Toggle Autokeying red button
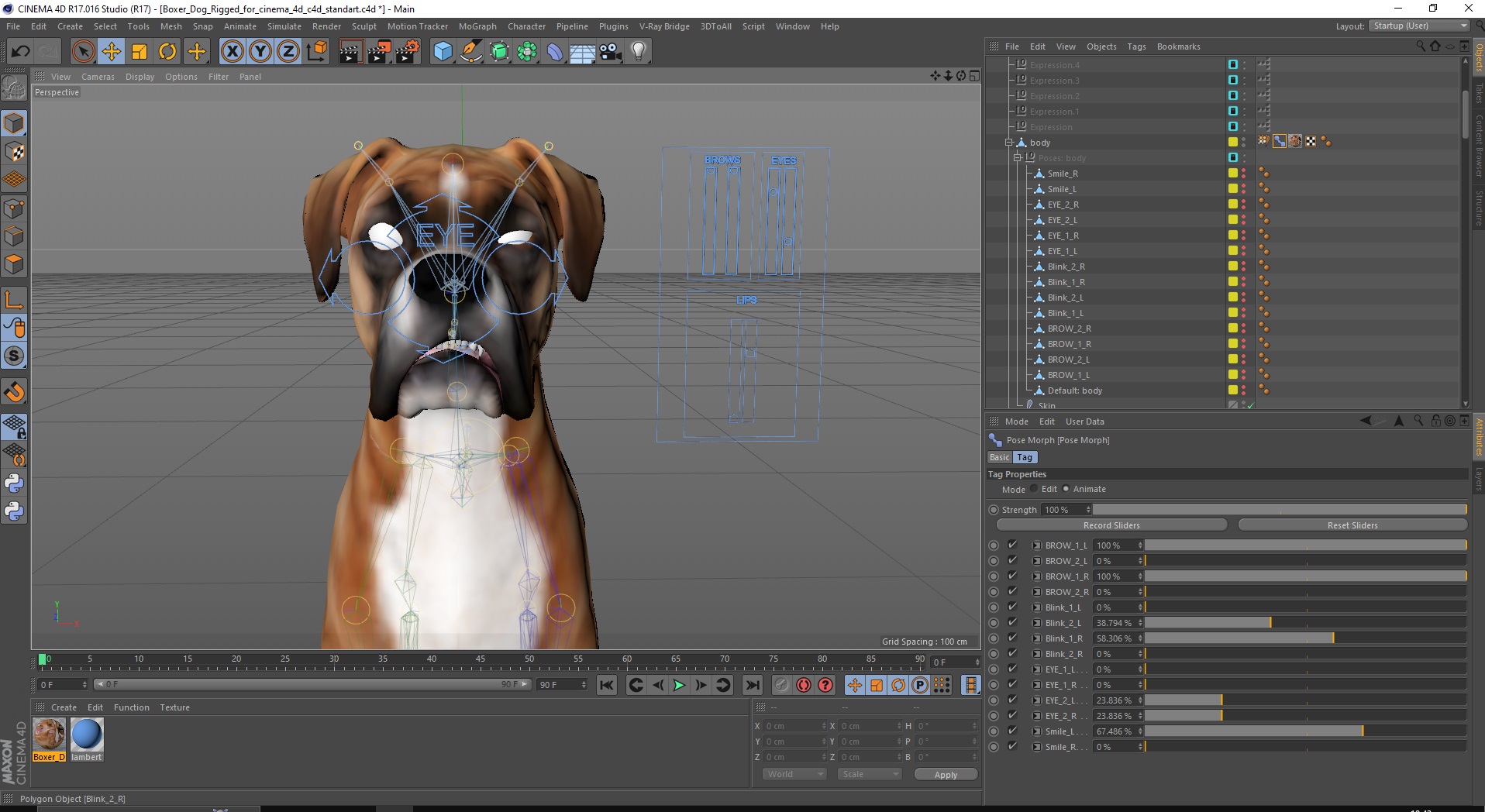 pos(804,685)
